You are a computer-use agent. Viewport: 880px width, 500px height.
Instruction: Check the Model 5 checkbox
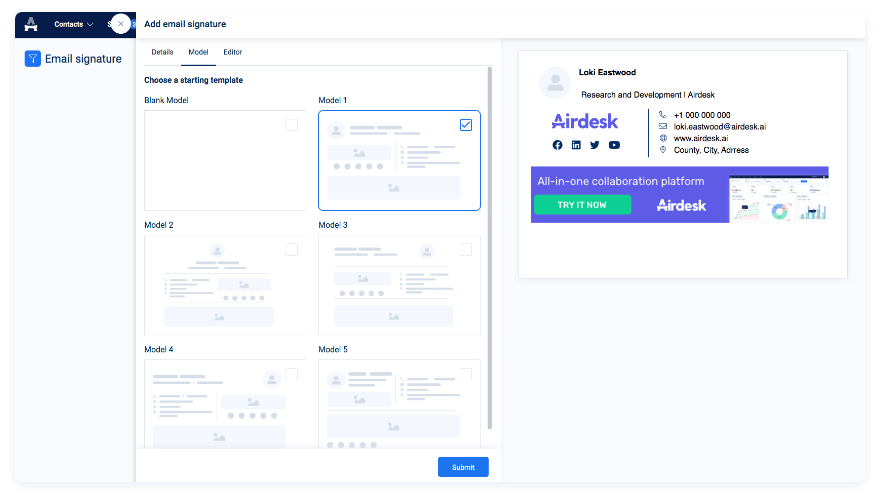(466, 374)
